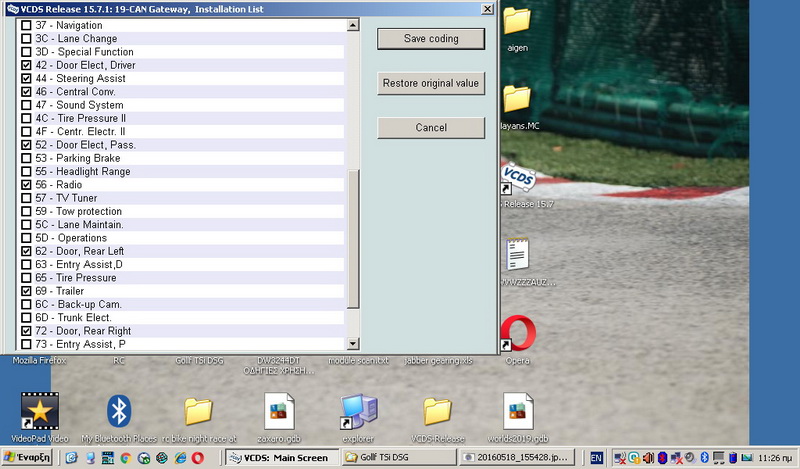Open the rc bike night race folder
The image size is (800, 469).
[x=198, y=411]
